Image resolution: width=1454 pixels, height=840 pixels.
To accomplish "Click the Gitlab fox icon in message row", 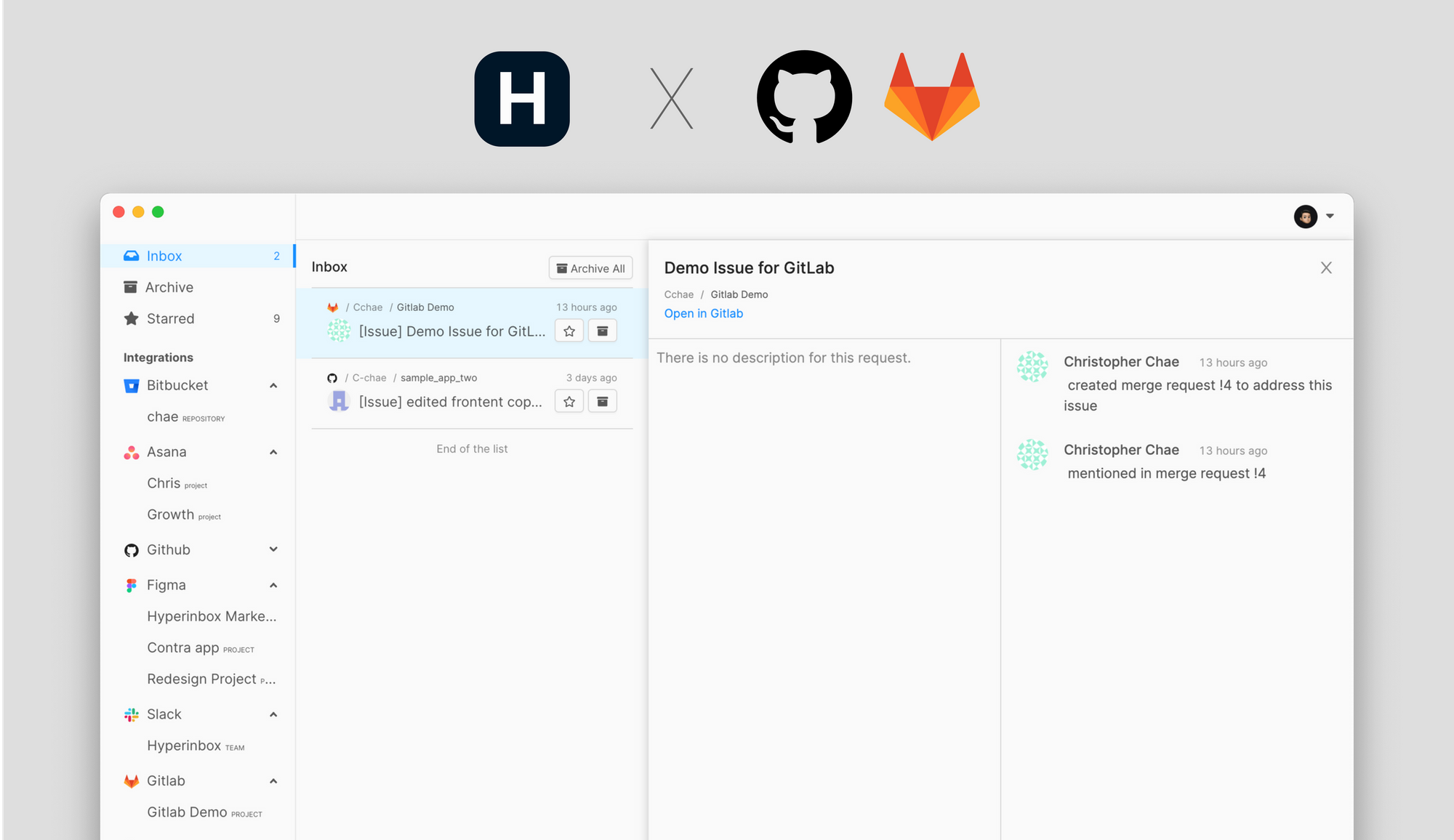I will 333,307.
